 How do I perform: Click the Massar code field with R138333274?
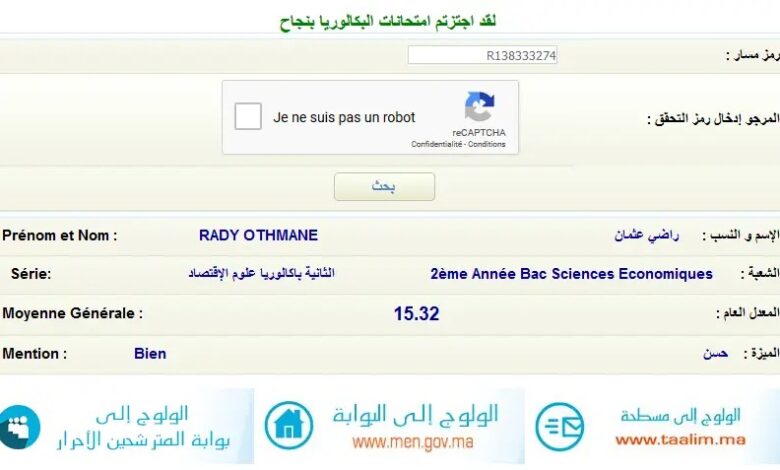point(482,56)
